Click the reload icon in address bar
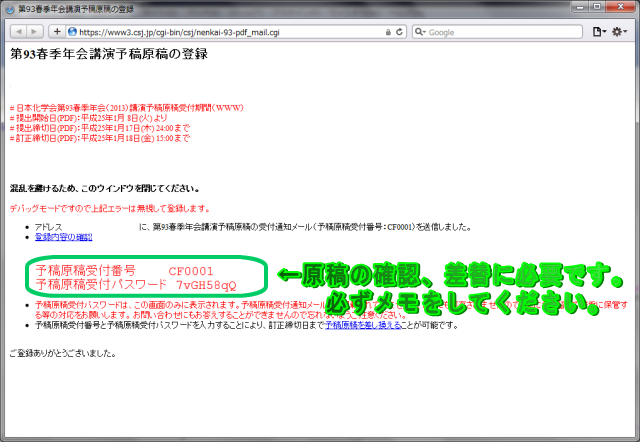 click(401, 32)
